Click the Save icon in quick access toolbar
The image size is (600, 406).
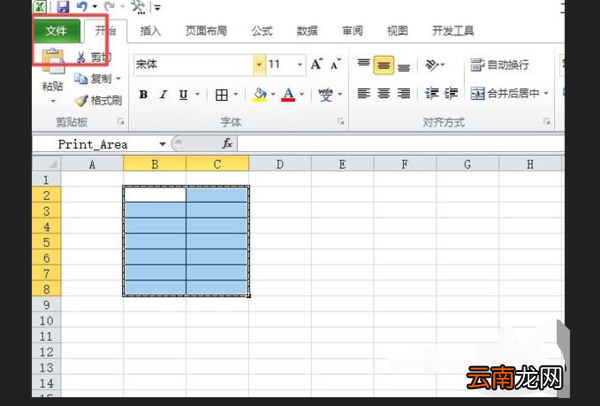coord(63,7)
